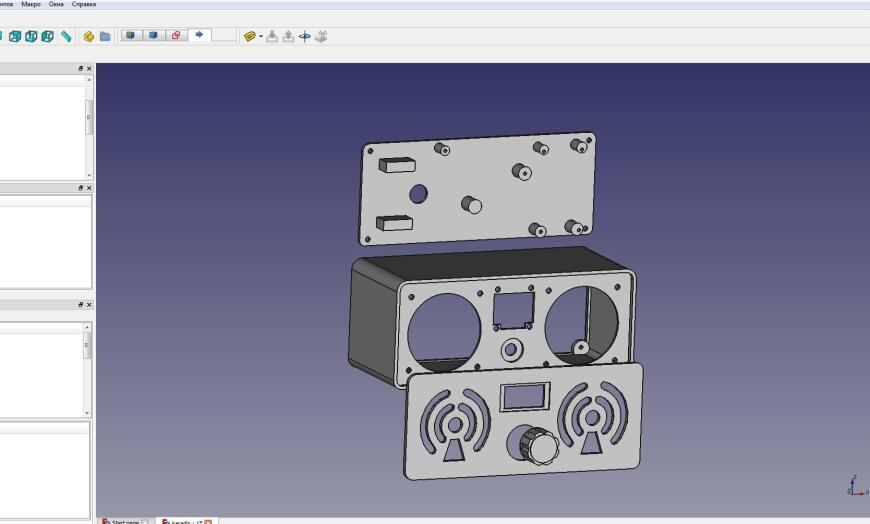Click first panel scrollbar thumb
The image size is (870, 524).
89,117
